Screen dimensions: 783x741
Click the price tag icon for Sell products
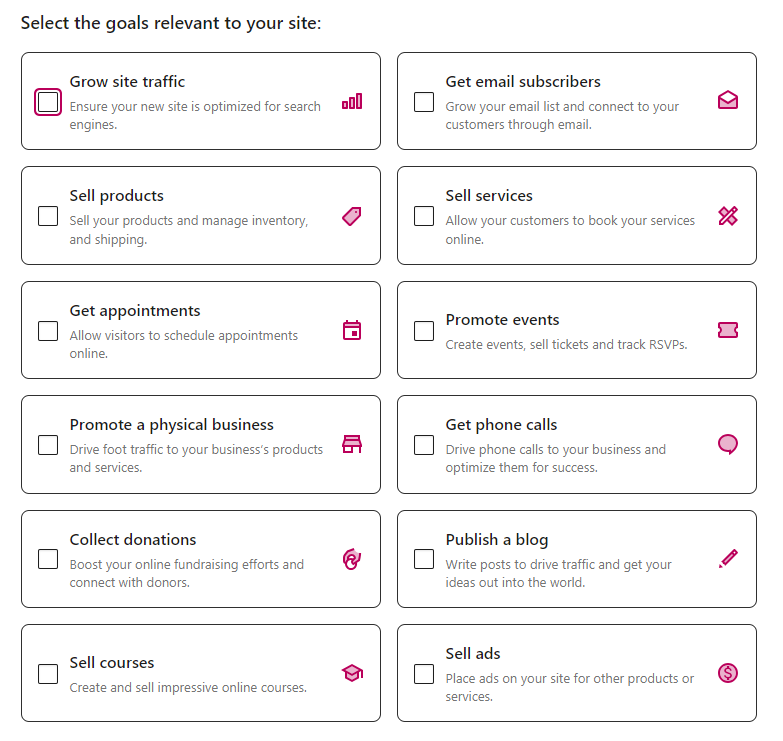tap(352, 216)
